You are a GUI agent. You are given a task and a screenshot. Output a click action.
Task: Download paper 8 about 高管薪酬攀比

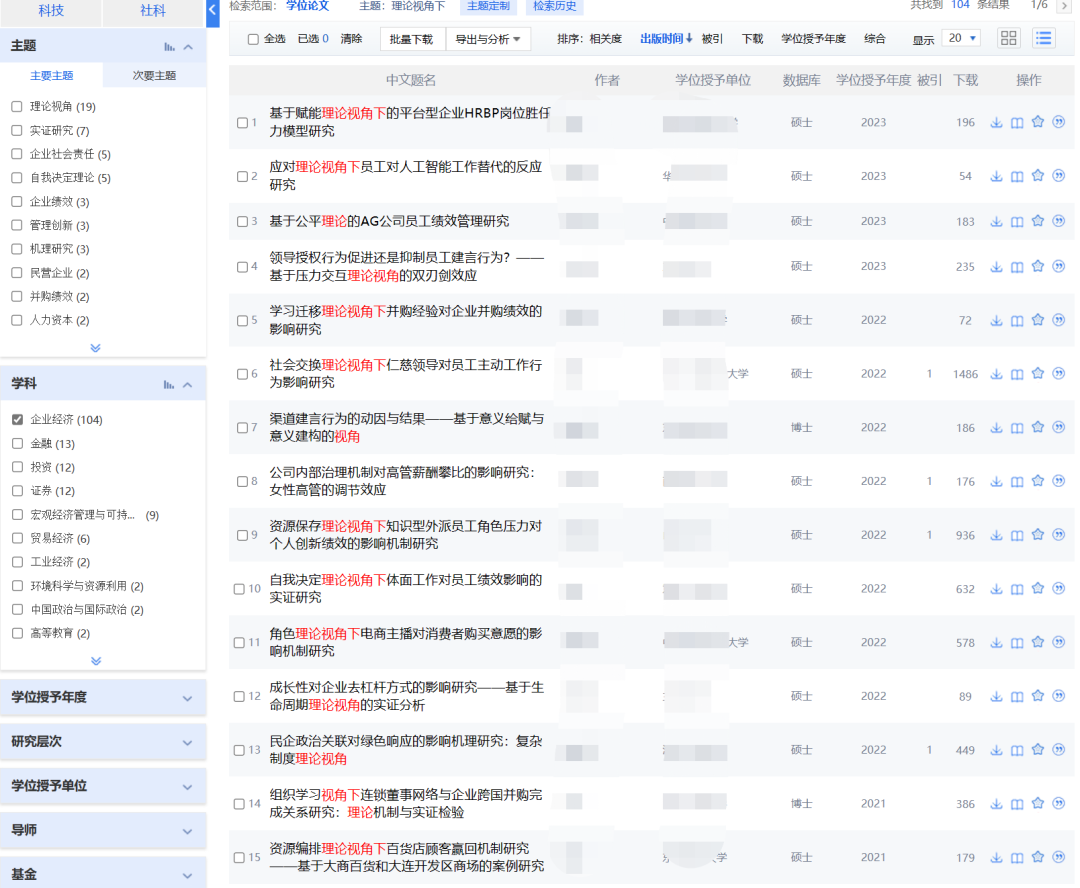coord(996,482)
